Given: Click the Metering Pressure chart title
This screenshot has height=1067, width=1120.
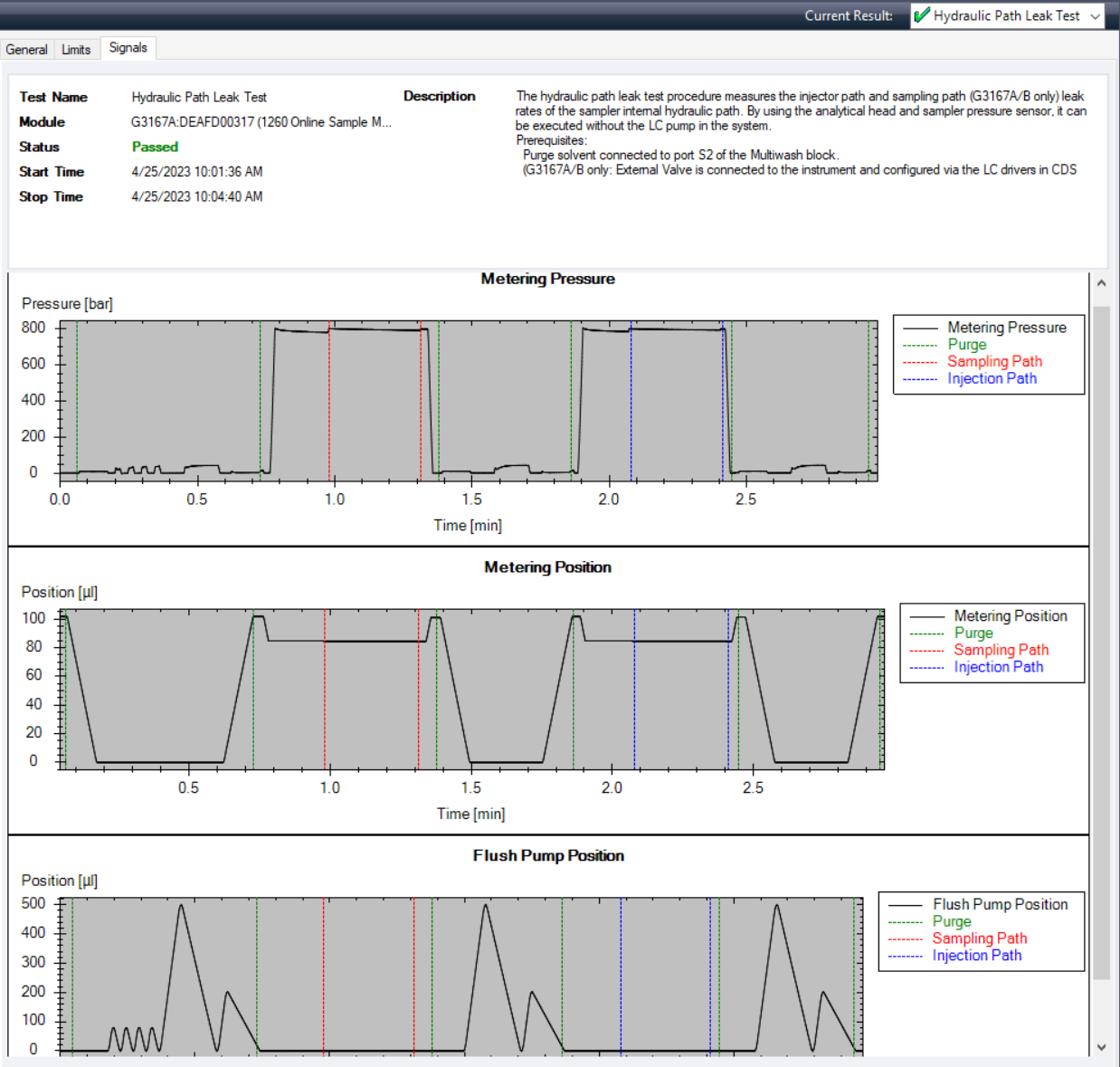Looking at the screenshot, I should click(x=547, y=279).
